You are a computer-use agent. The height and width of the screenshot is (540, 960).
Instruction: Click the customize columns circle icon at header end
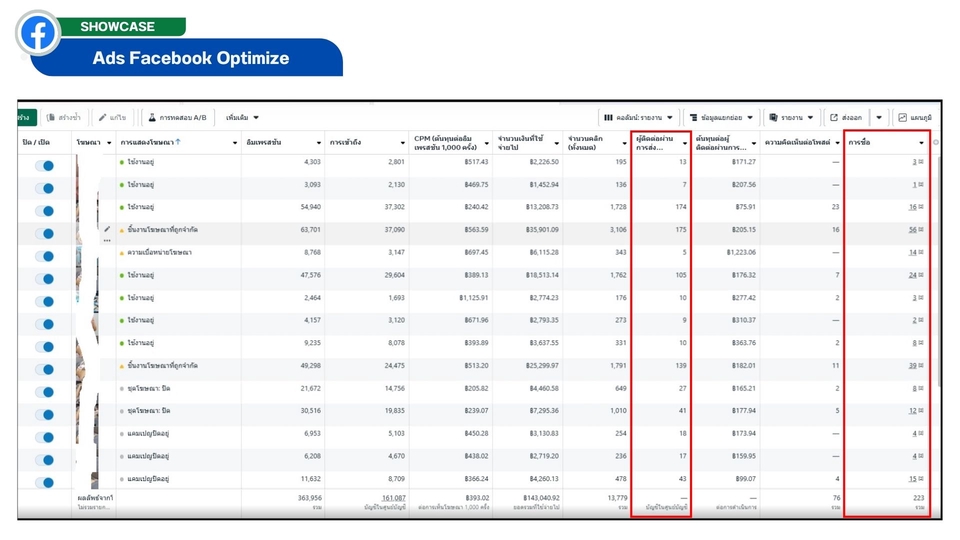pyautogui.click(x=936, y=142)
